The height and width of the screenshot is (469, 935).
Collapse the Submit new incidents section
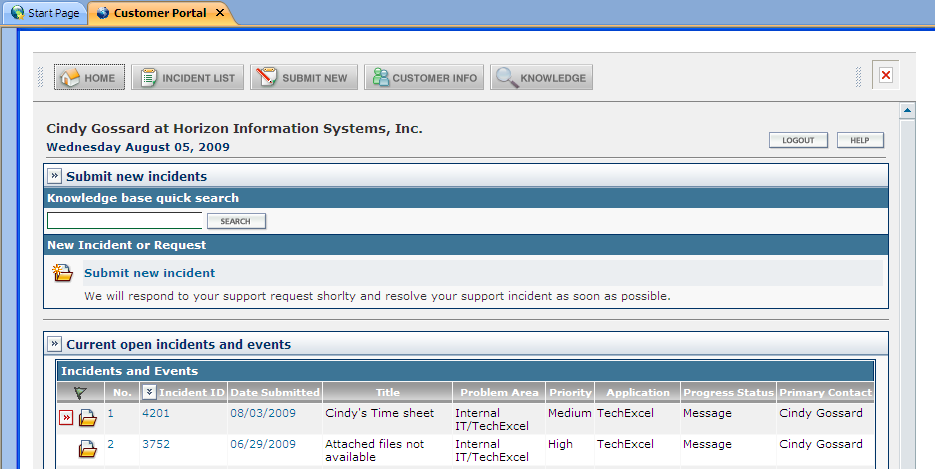click(55, 176)
